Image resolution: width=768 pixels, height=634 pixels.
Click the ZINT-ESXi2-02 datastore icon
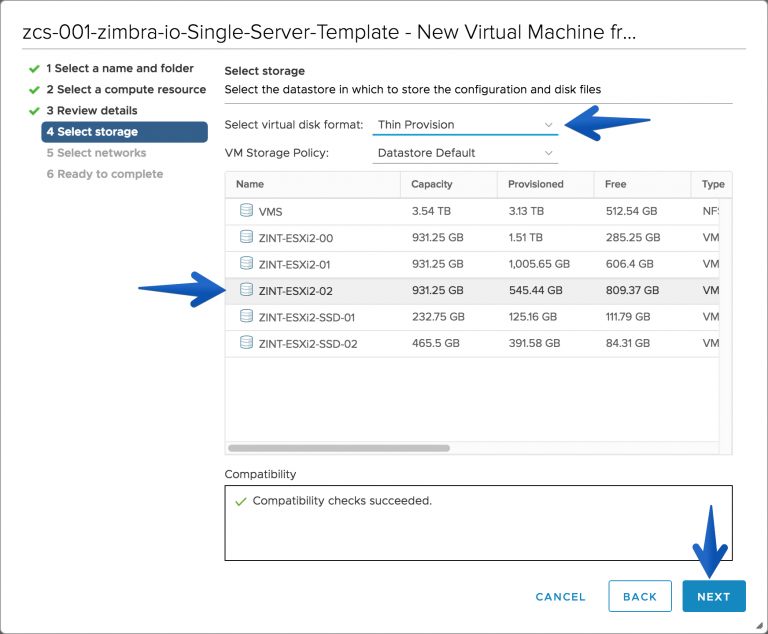[246, 290]
